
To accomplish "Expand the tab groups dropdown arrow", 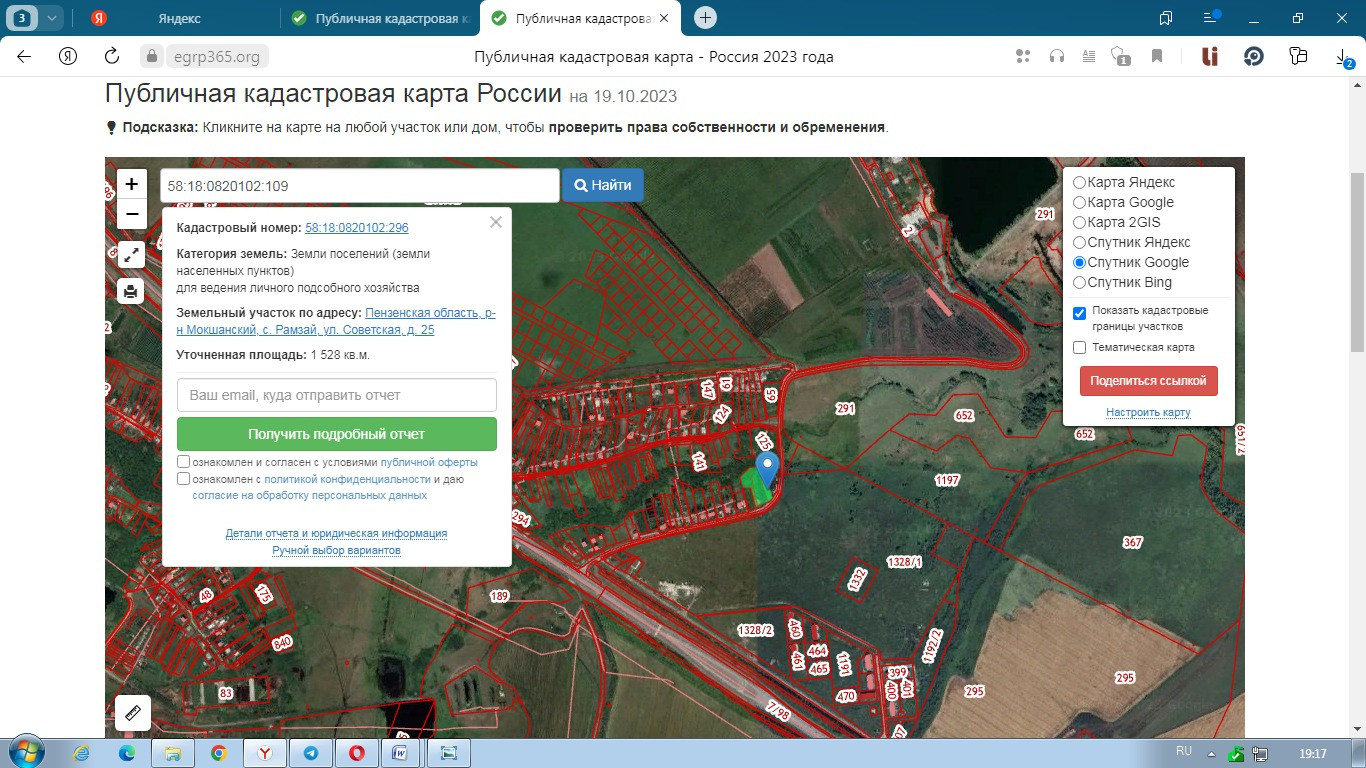I will [x=51, y=18].
